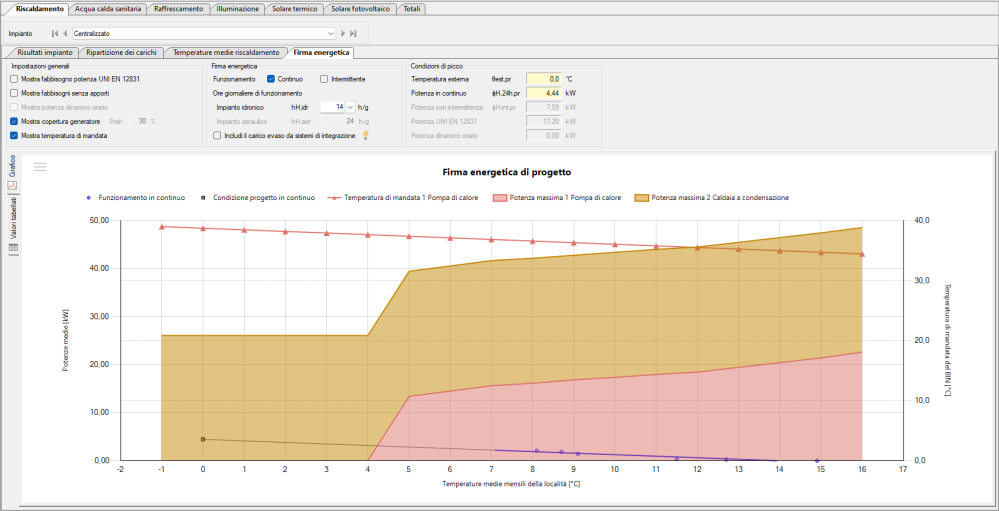Viewport: 999px width, 511px height.
Task: Select the Firma energetica sub-tab
Action: tap(320, 53)
